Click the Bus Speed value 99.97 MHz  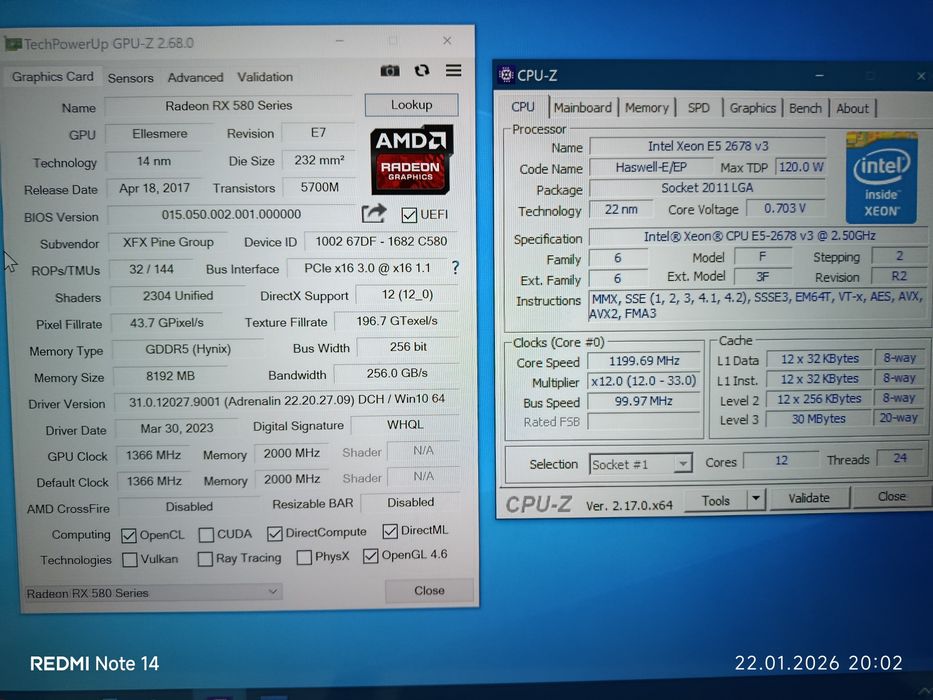pos(644,401)
